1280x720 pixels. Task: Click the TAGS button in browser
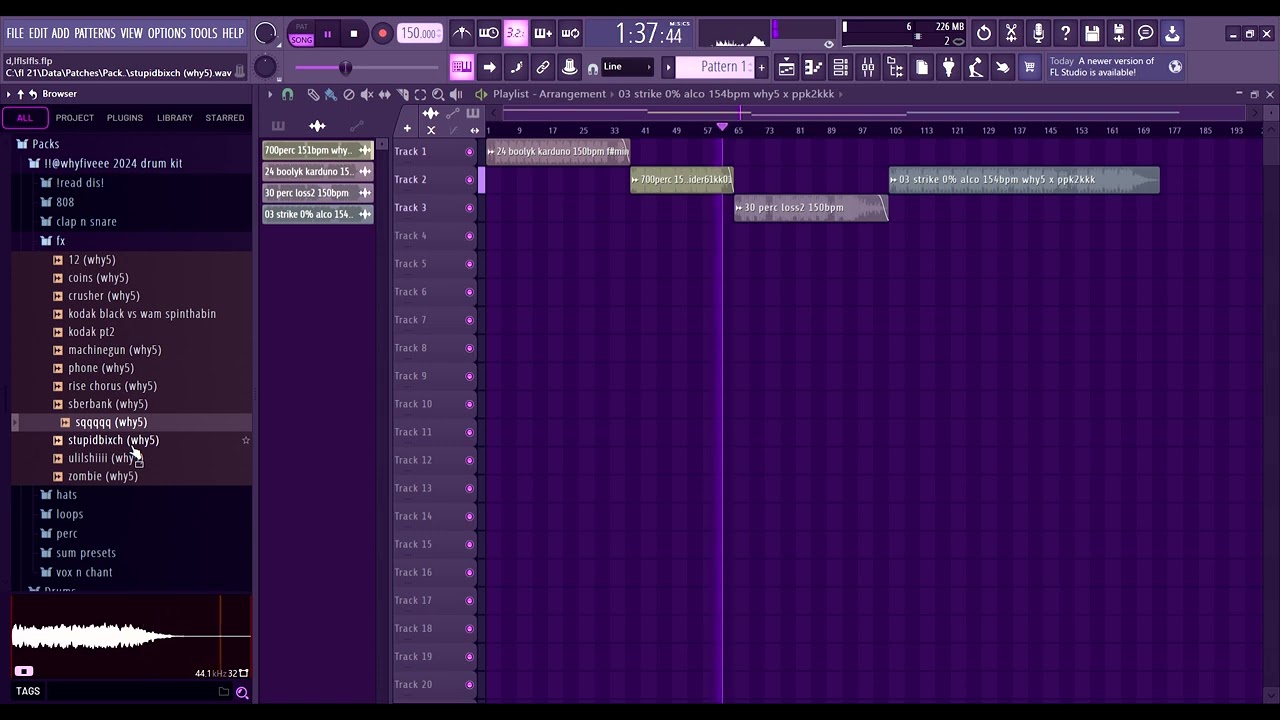click(28, 691)
